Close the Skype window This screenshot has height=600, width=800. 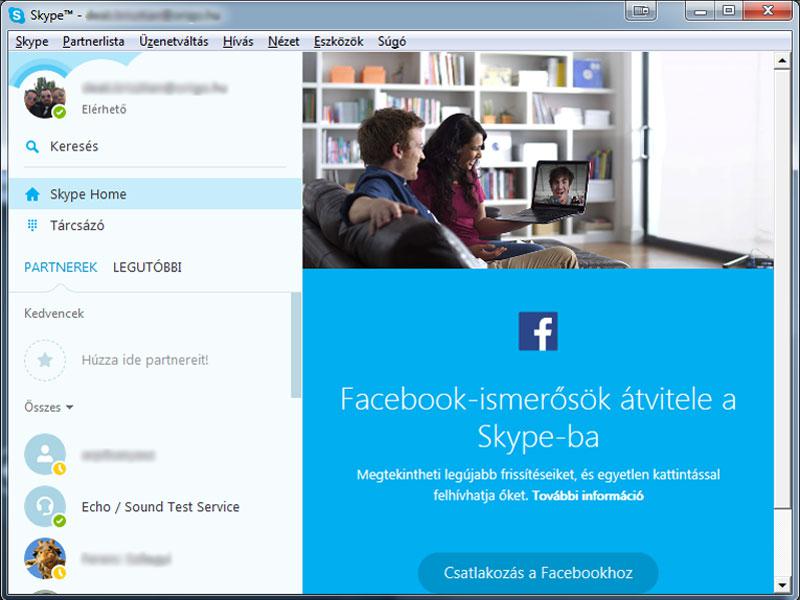[x=768, y=11]
